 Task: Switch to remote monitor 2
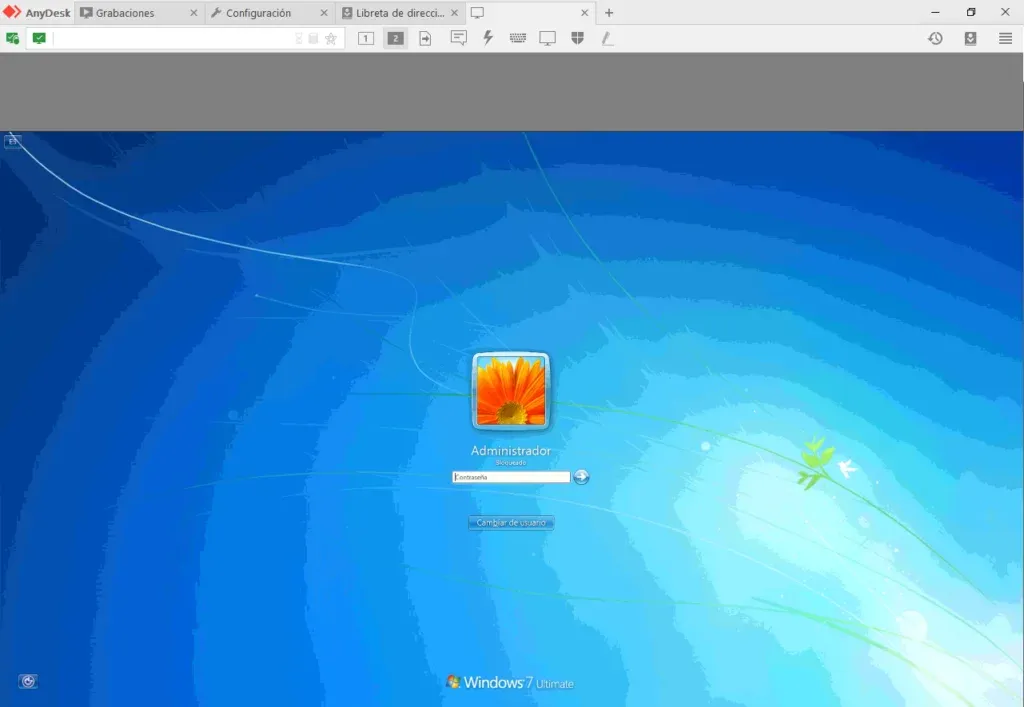click(x=395, y=39)
